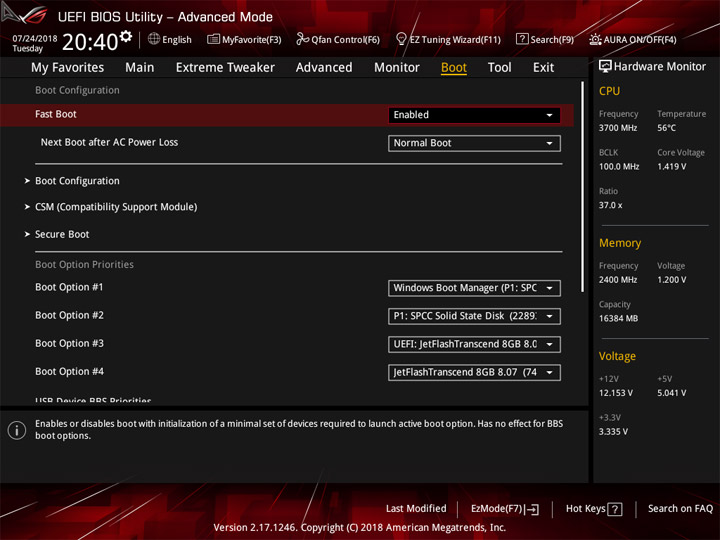
Task: Click EzMode(F7) button text
Action: pos(496,509)
